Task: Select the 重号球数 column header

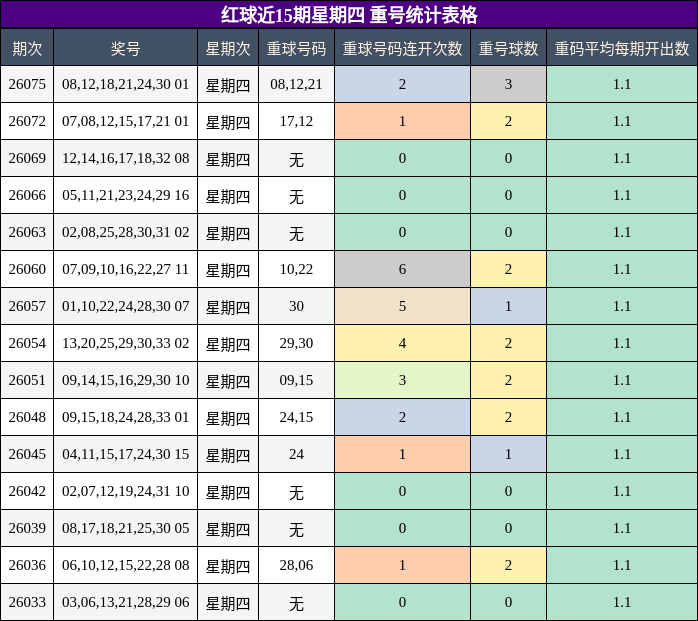Action: 508,48
